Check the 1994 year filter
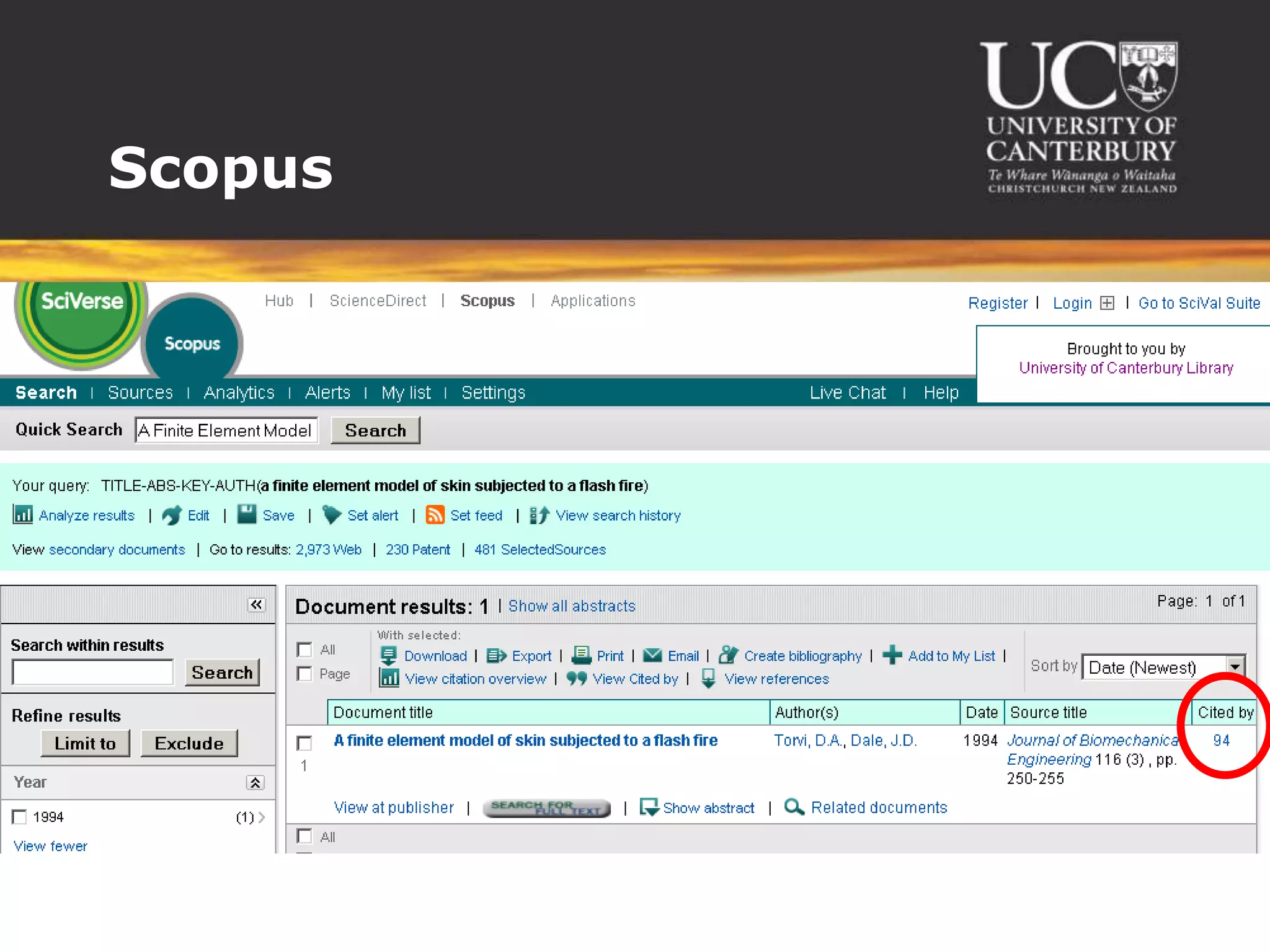 (20, 817)
